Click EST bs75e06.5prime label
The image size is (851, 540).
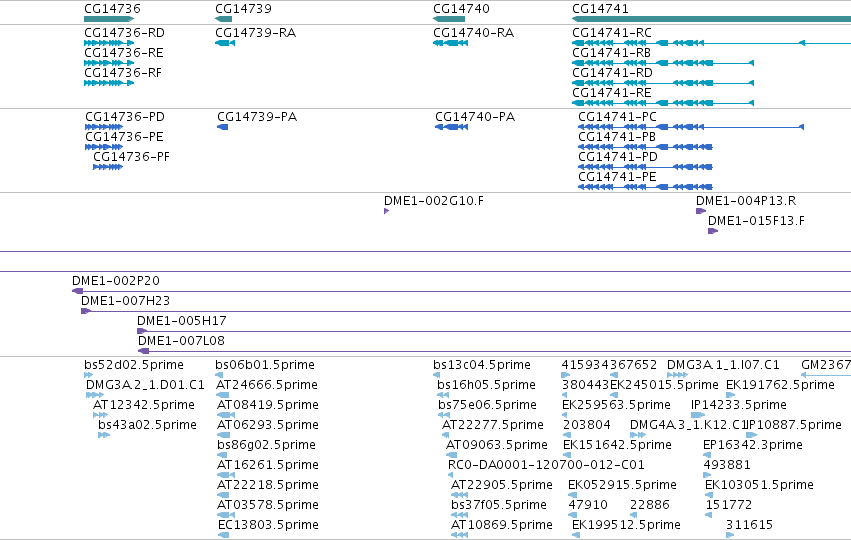click(x=487, y=405)
